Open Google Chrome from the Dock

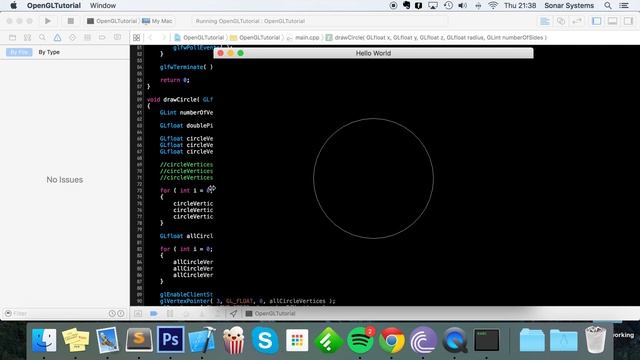point(392,340)
